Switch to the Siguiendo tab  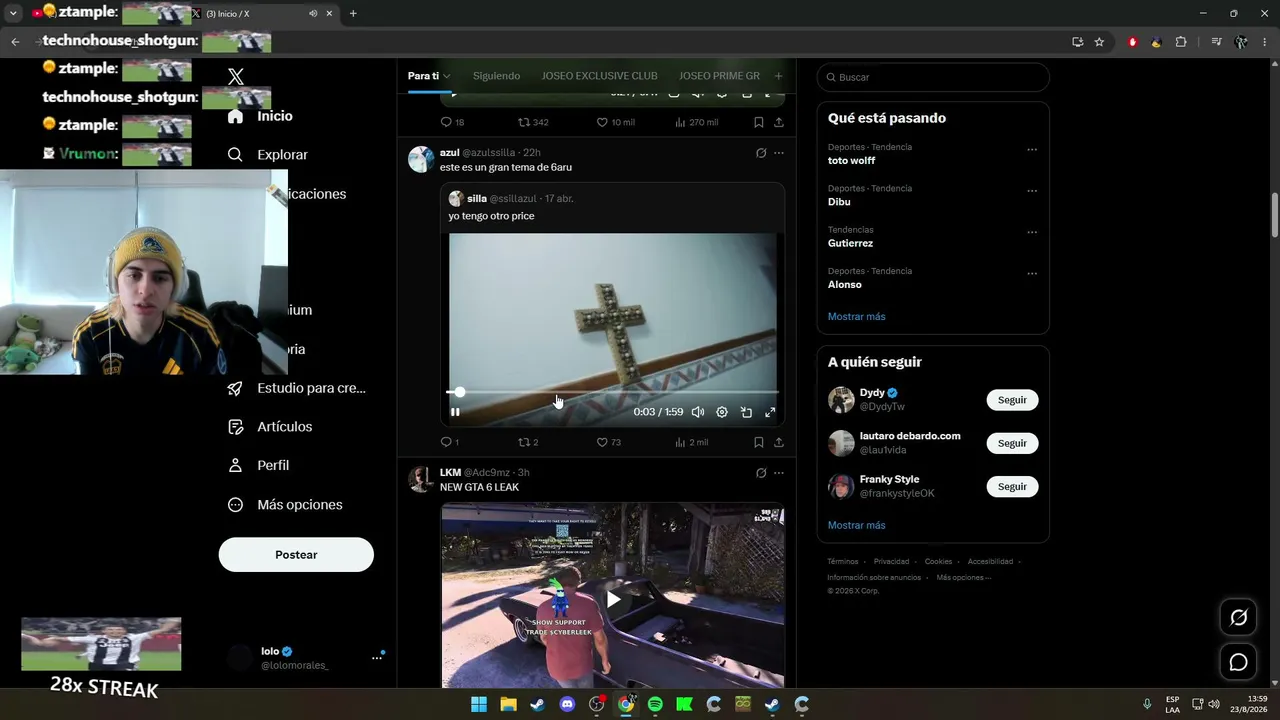[x=496, y=76]
